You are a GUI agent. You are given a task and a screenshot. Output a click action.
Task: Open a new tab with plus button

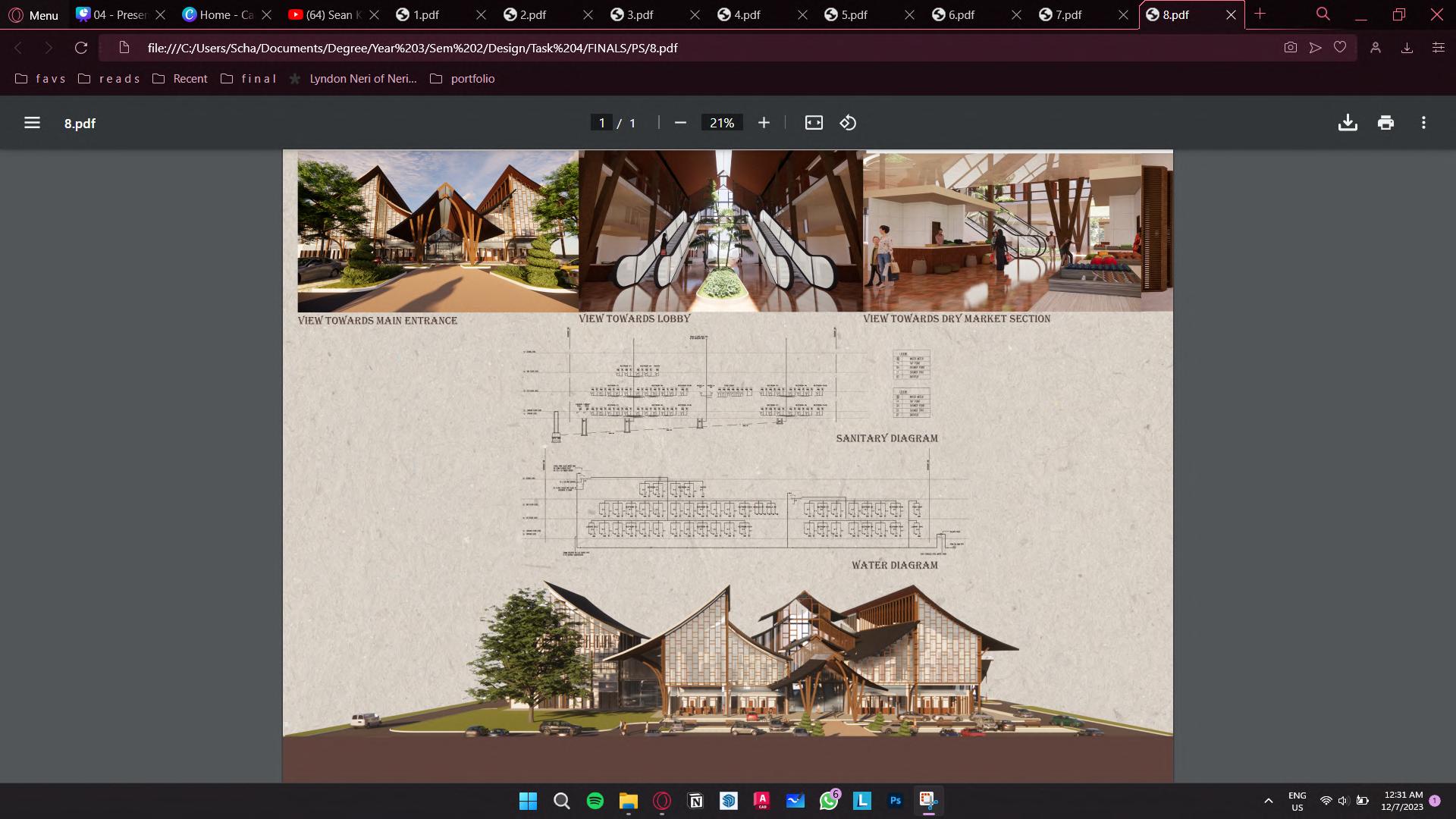[1260, 14]
